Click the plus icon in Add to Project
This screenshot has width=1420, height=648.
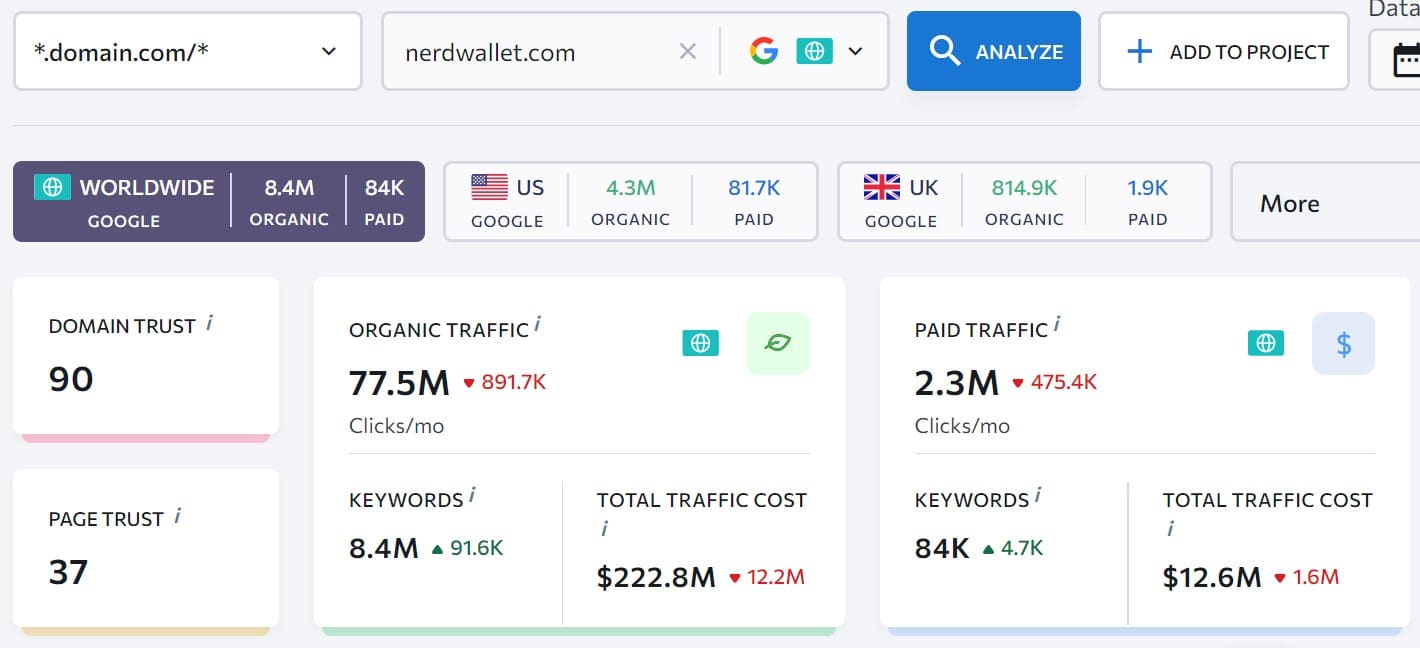pos(1140,52)
